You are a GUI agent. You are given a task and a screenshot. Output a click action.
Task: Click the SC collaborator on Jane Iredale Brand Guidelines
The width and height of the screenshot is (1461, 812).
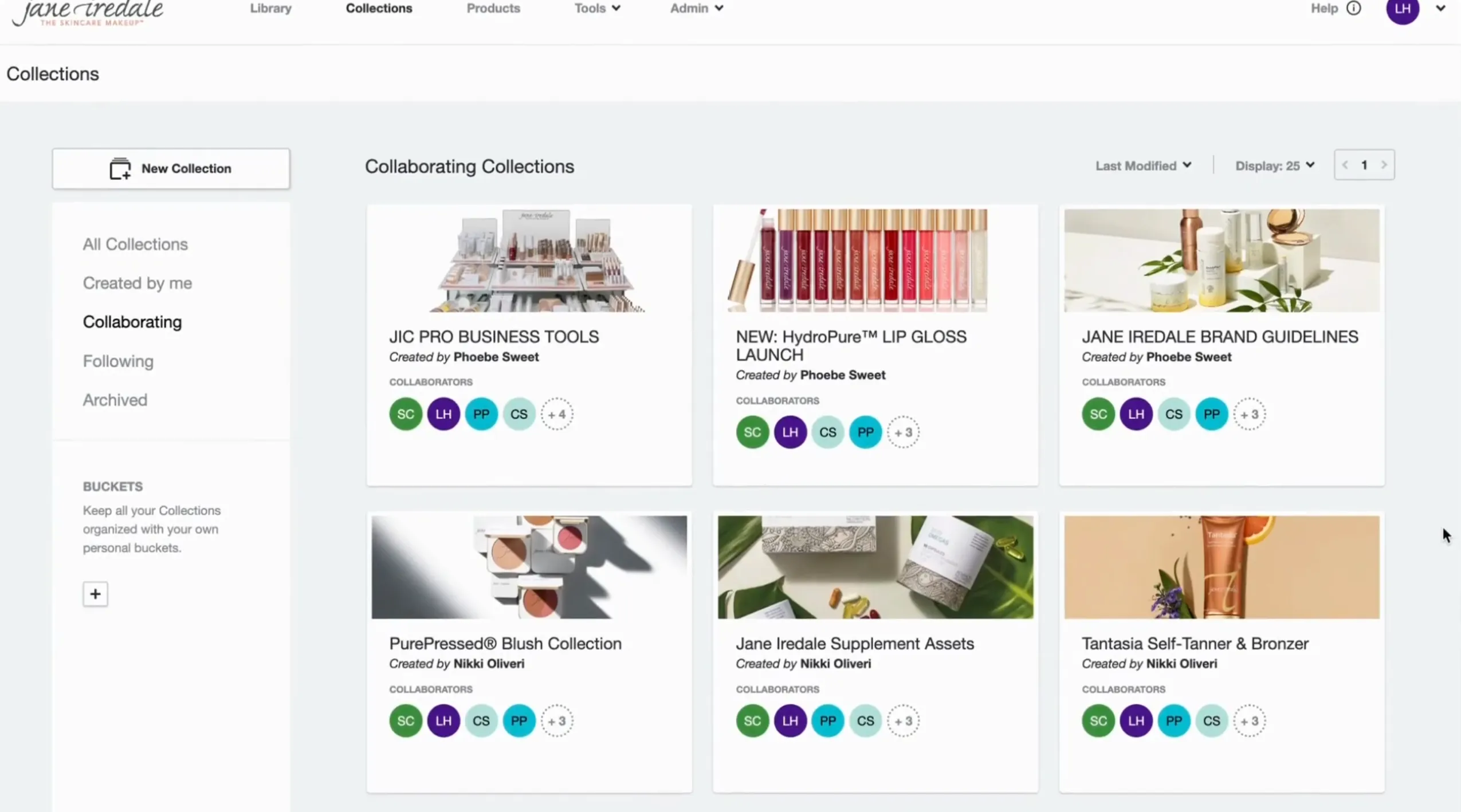[x=1098, y=414]
